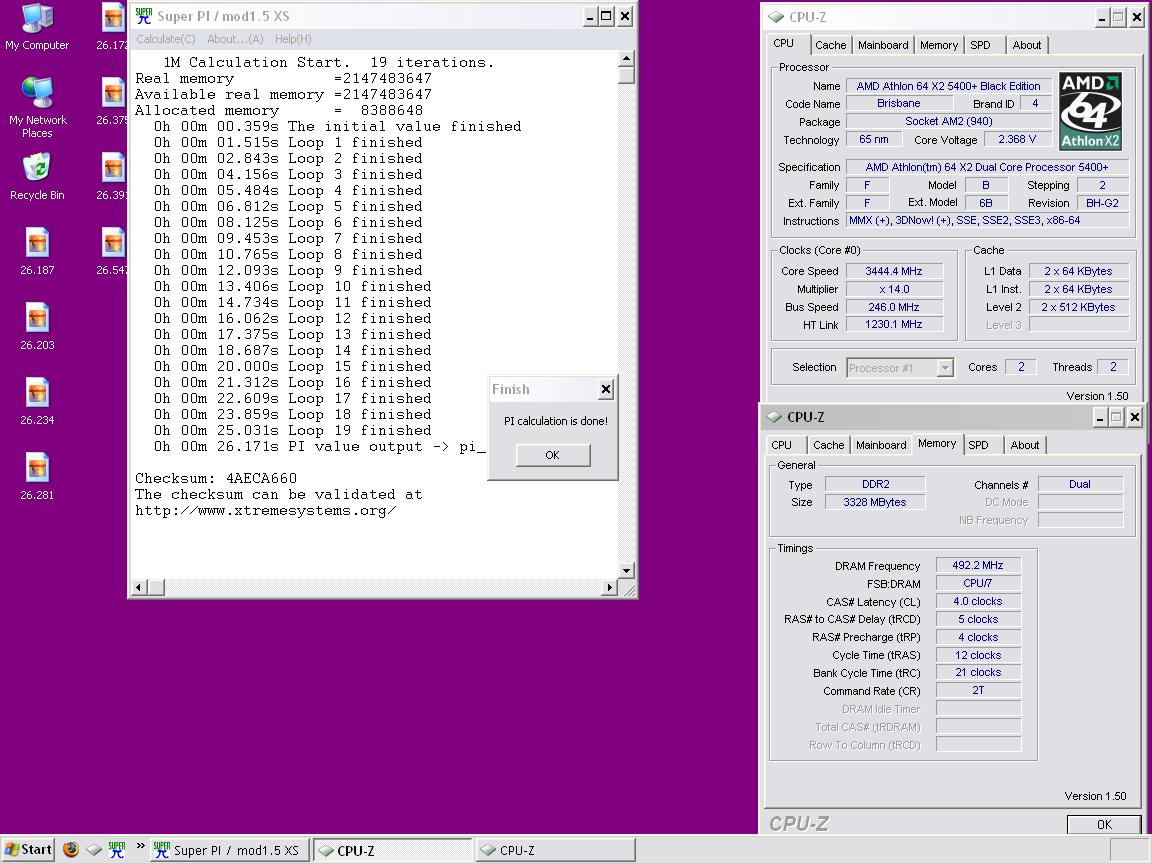Open Mainboard tab in lower CPU-Z

coord(881,444)
